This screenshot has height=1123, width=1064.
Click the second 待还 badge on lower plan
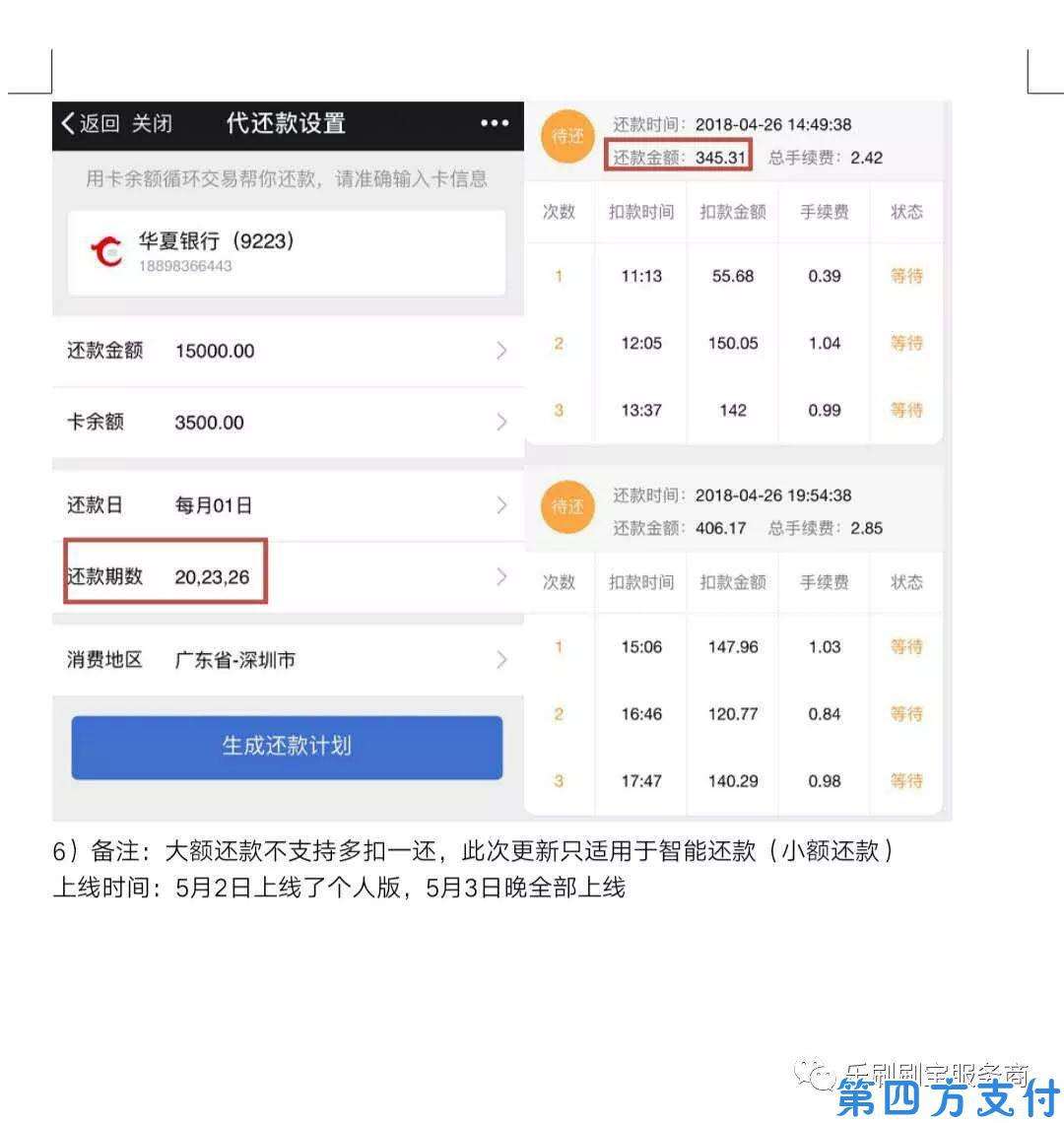pos(568,507)
